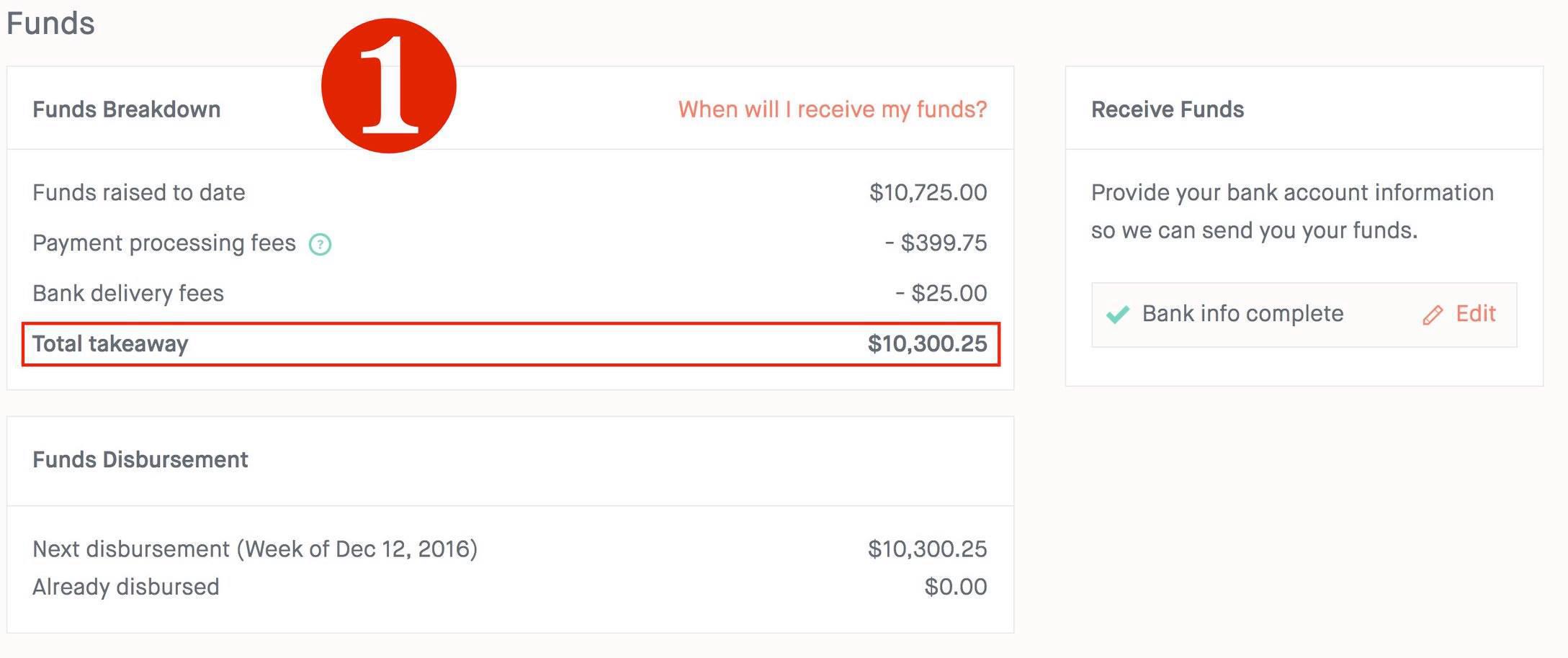Click the bank account information instructions text
The height and width of the screenshot is (658, 1568).
[x=1292, y=212]
